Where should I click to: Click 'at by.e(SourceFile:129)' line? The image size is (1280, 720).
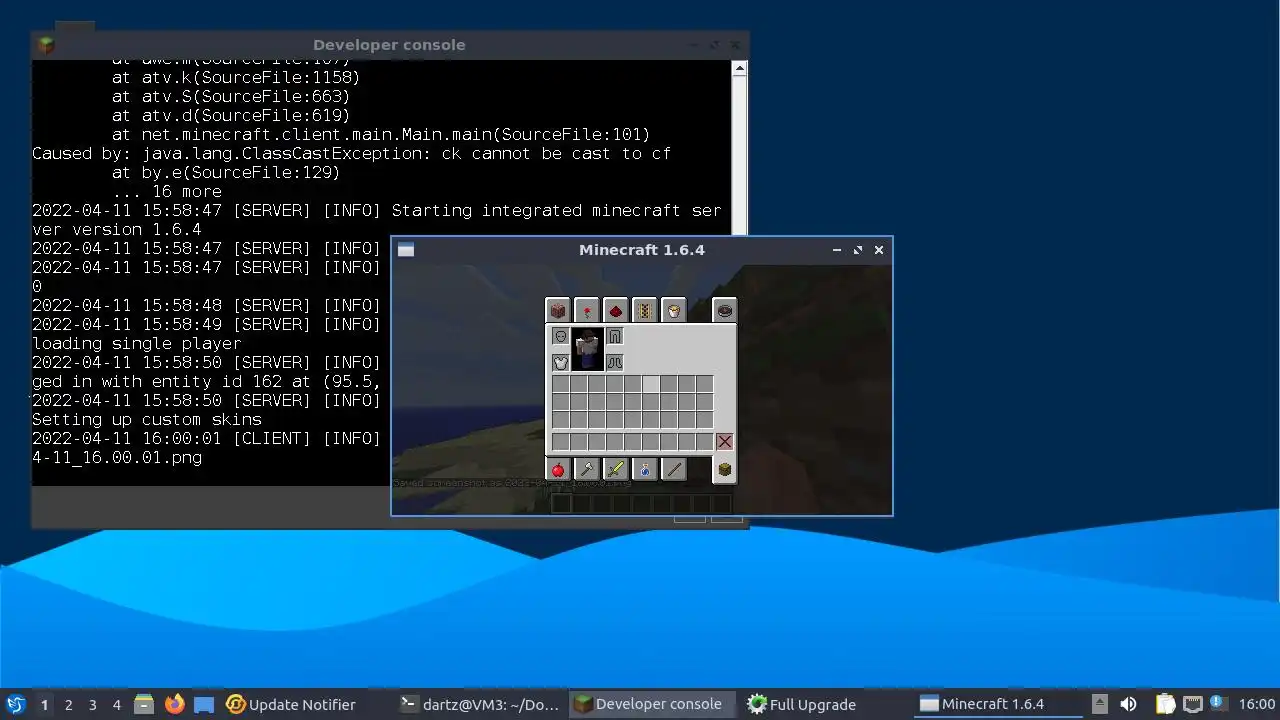[226, 173]
